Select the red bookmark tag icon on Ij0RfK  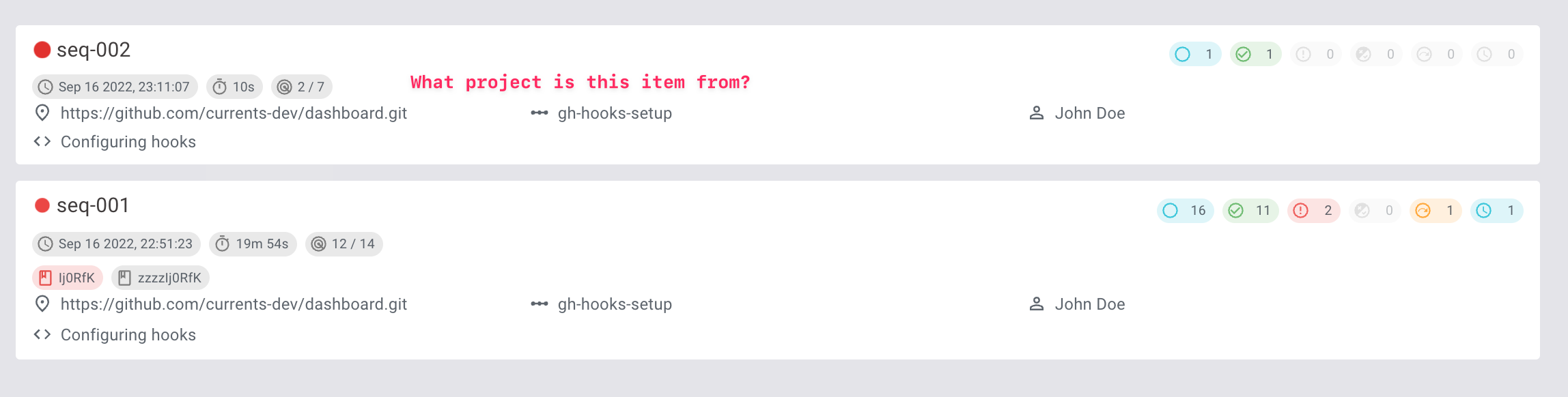point(46,277)
